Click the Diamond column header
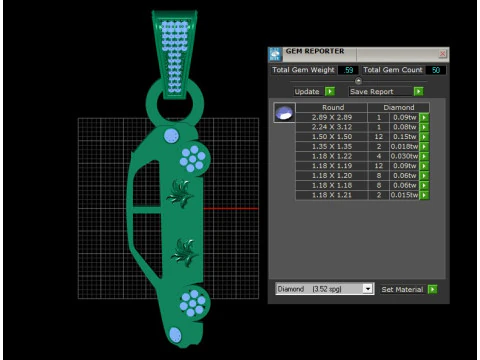This screenshot has height=360, width=480. (398, 107)
